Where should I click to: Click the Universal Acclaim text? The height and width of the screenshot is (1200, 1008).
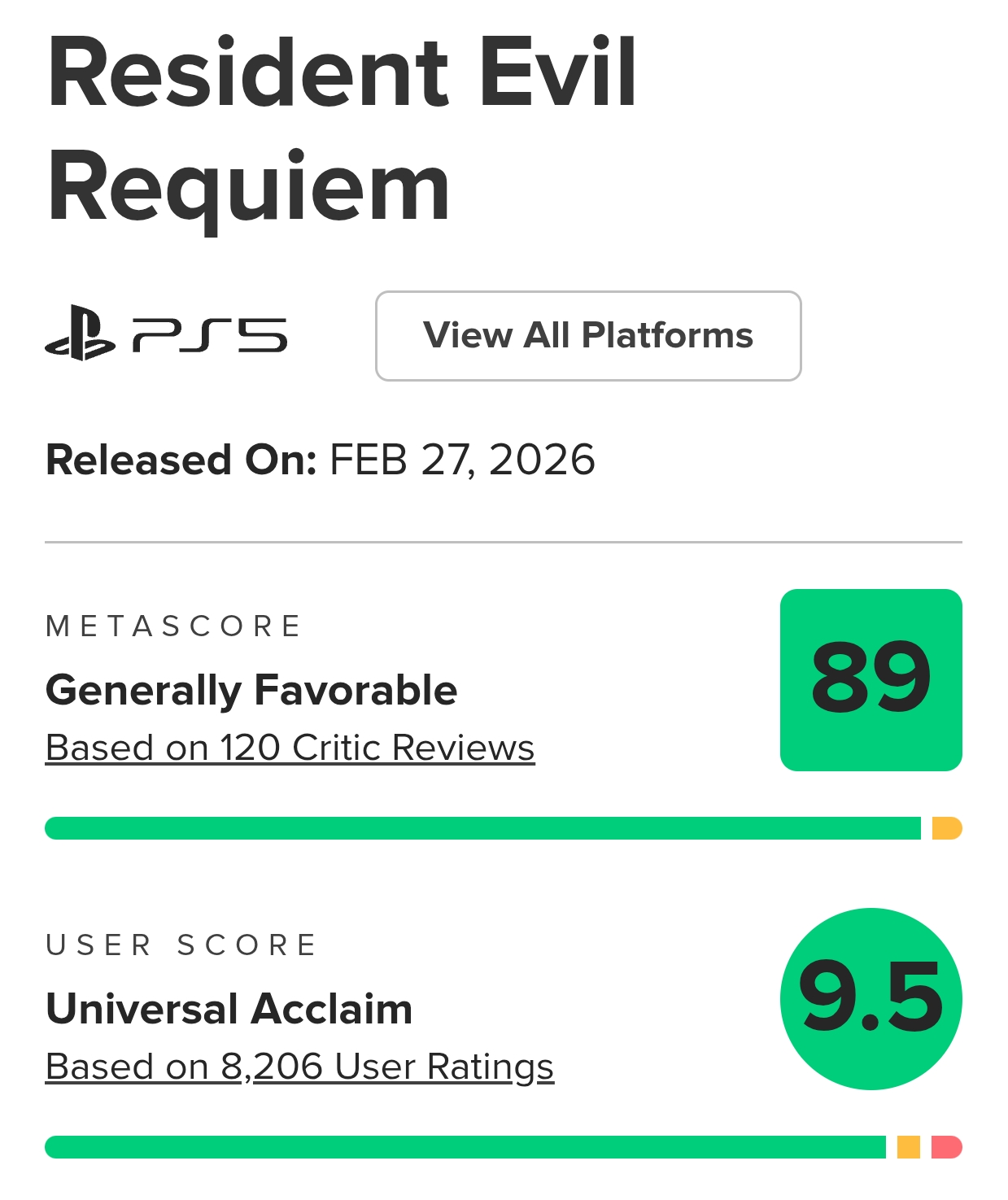(x=229, y=1009)
